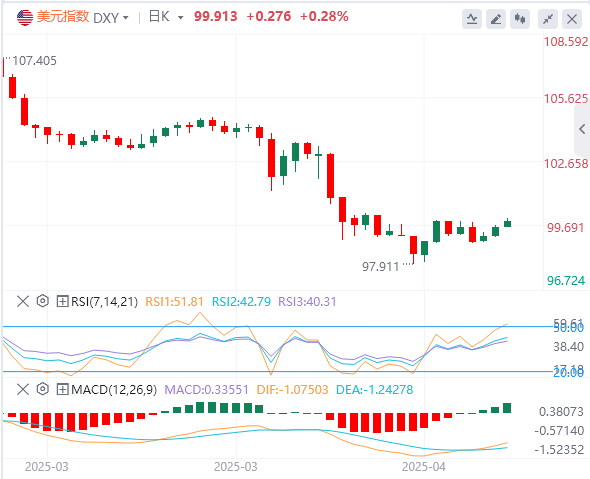
Task: Click the RSI2:42.79 value
Action: coord(241,302)
